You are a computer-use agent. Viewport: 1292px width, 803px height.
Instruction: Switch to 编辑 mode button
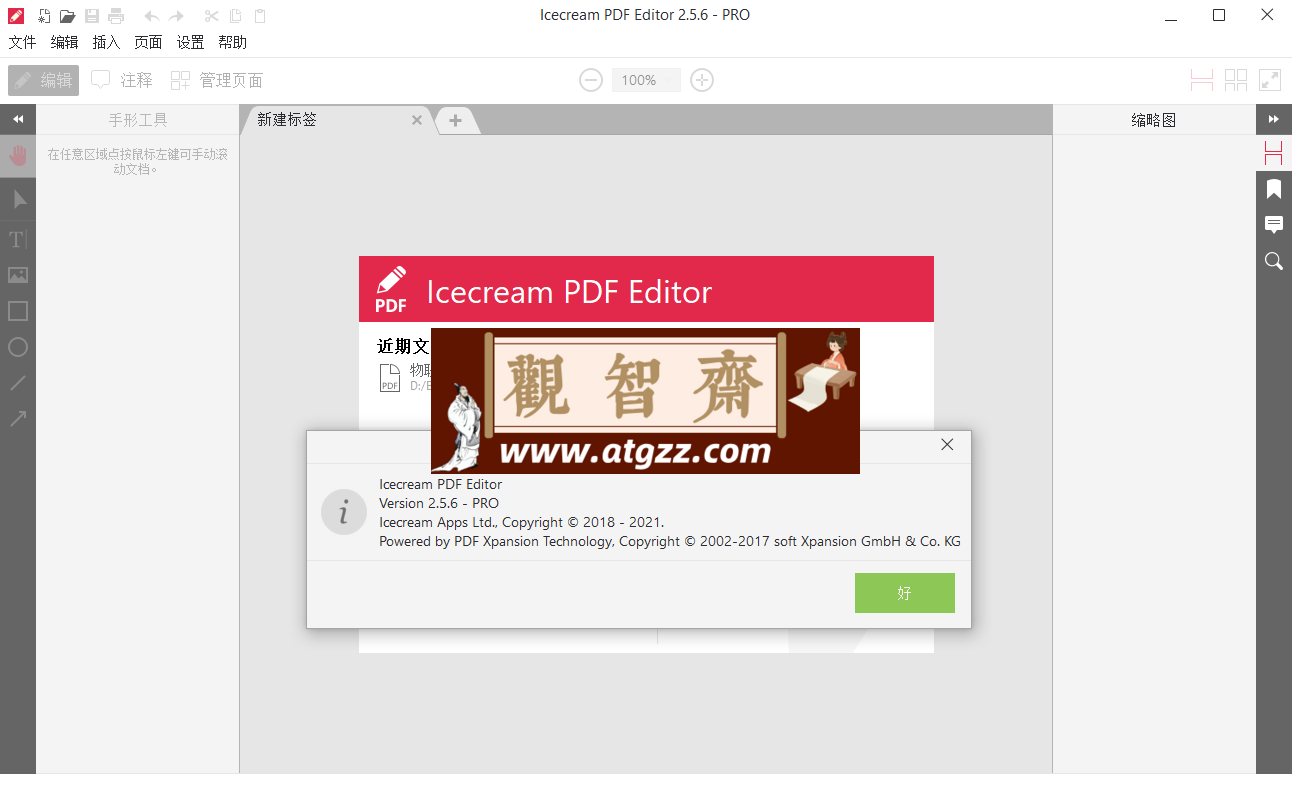43,80
